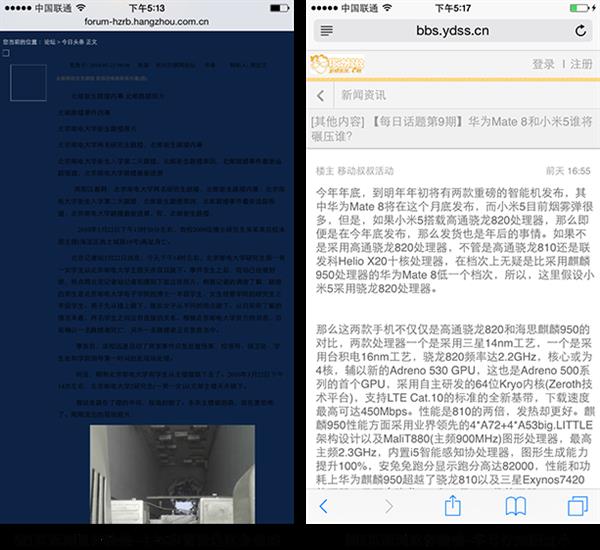Tap the Safari forward arrow
The image size is (600, 550).
point(389,506)
